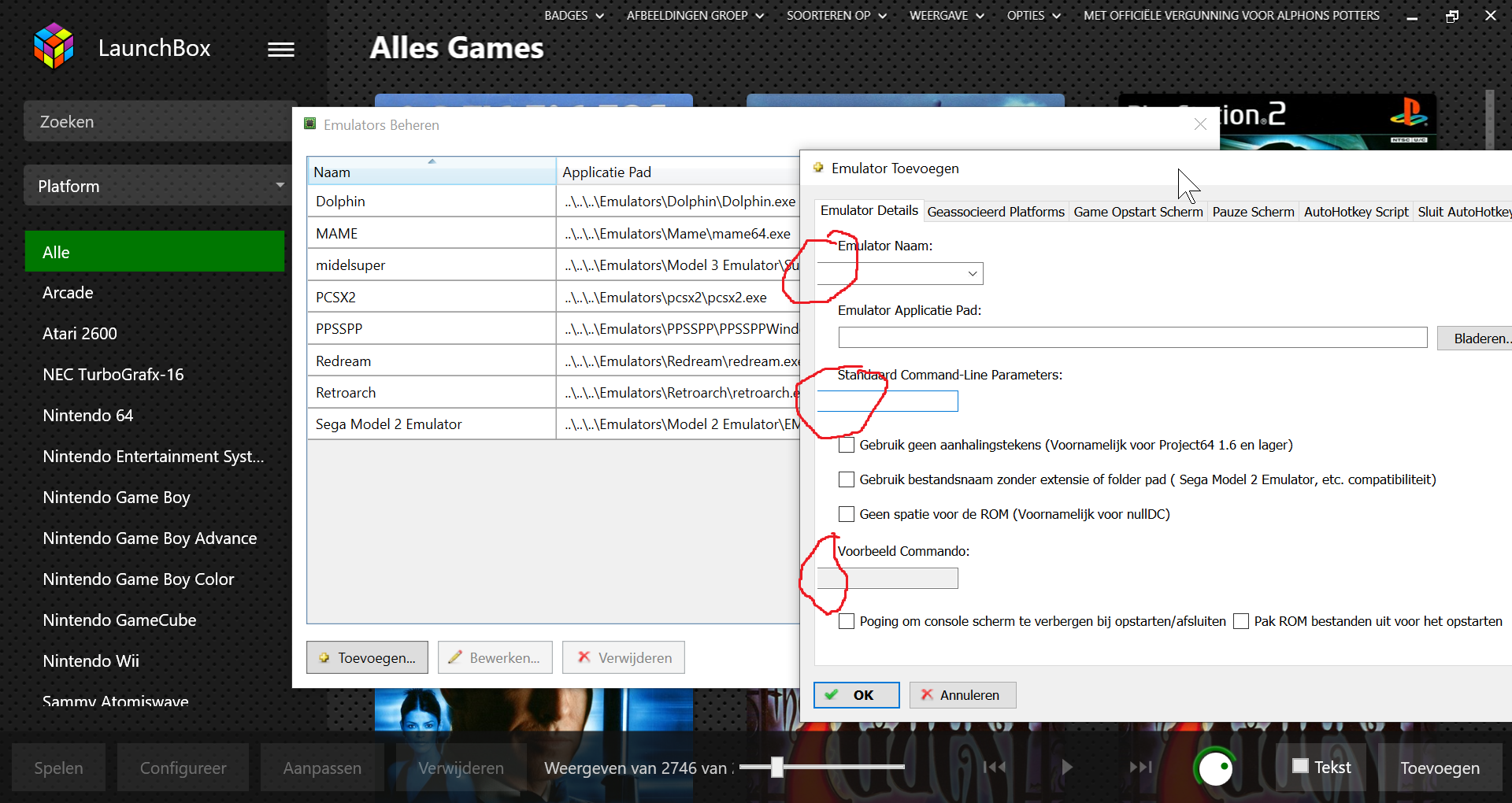Select Dolphin emulator row
Screen dimensions: 1512x803
(554, 202)
